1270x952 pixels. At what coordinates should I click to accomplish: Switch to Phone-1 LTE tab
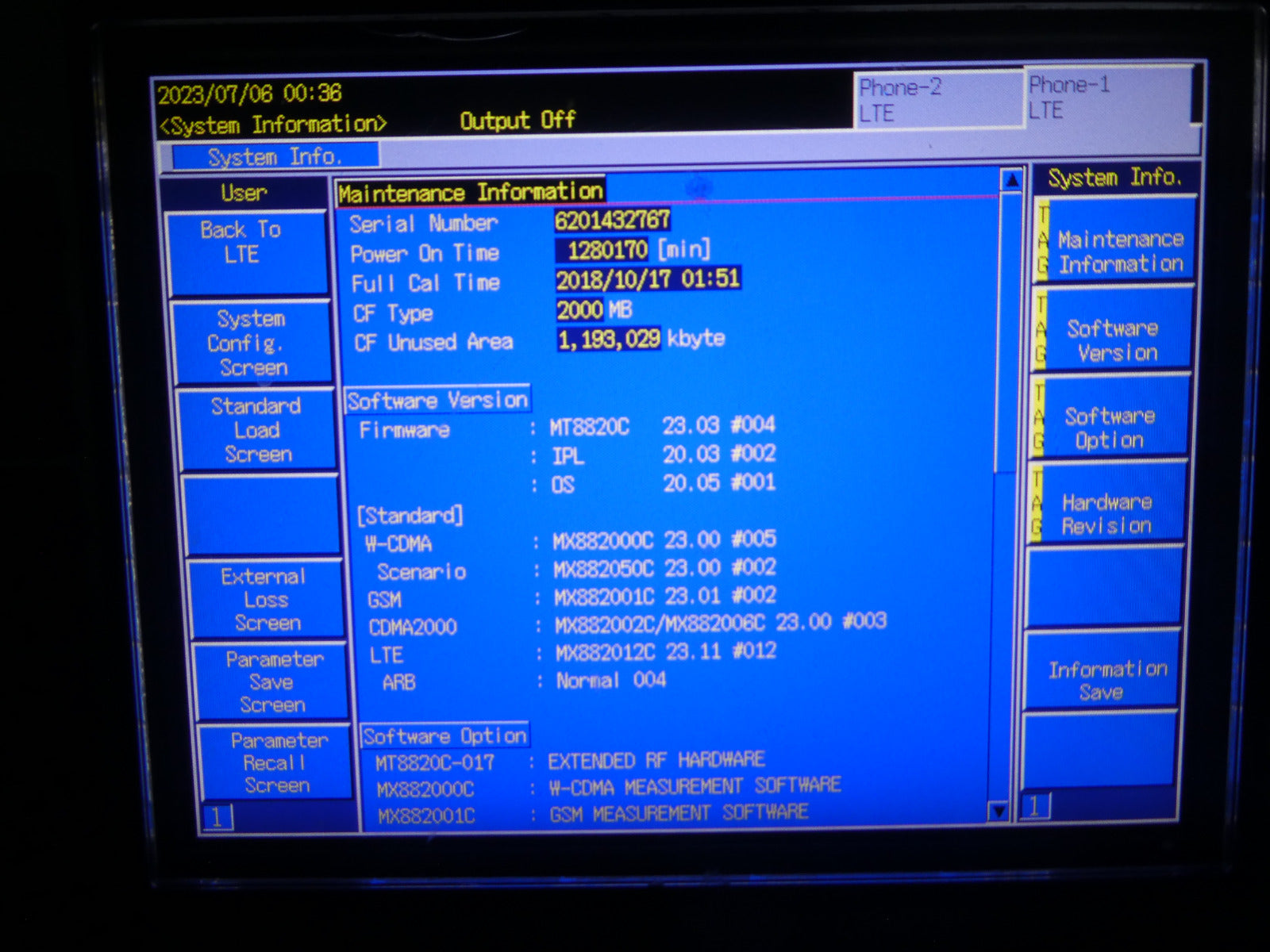tap(1110, 98)
